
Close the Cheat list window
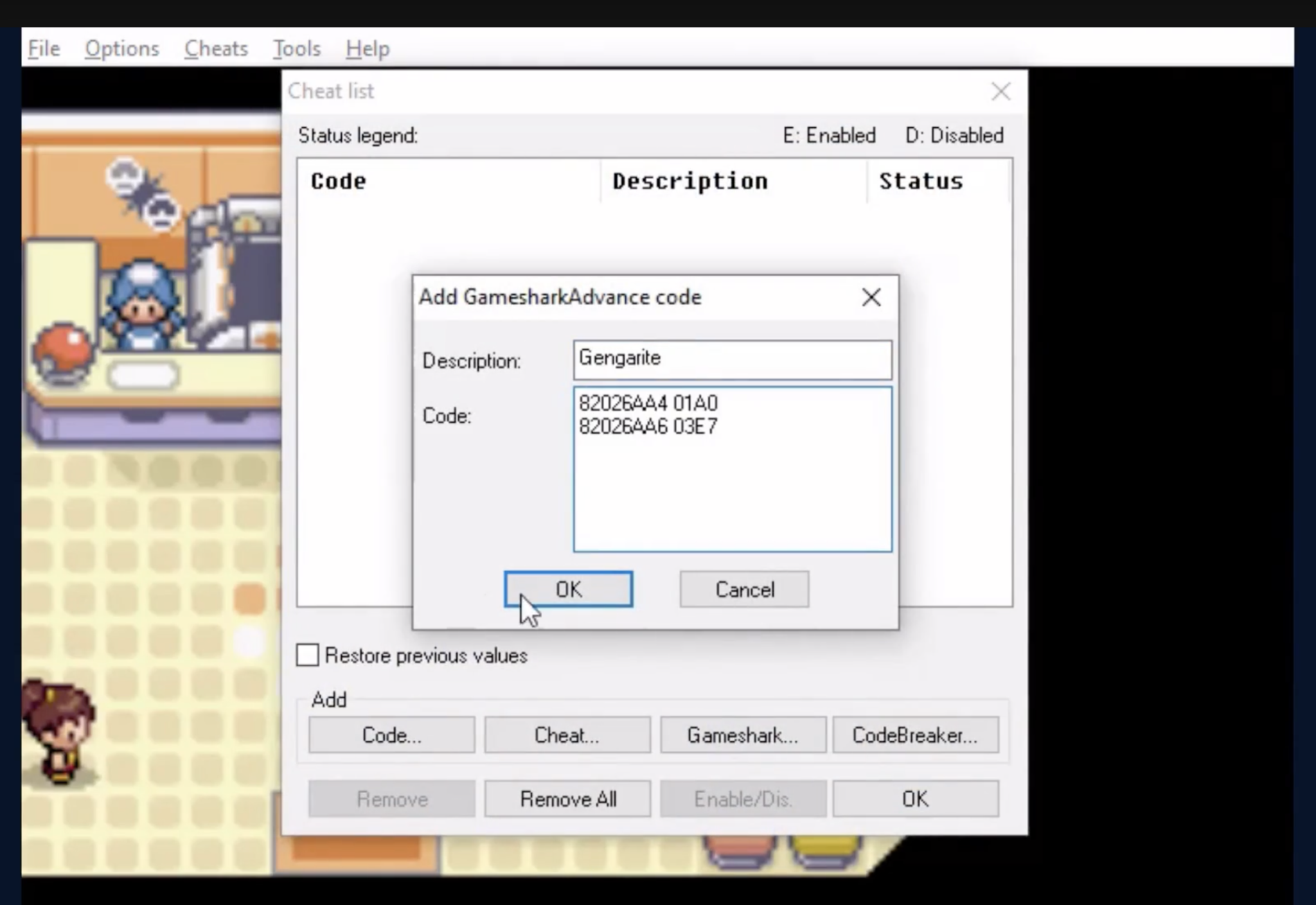(x=1000, y=91)
